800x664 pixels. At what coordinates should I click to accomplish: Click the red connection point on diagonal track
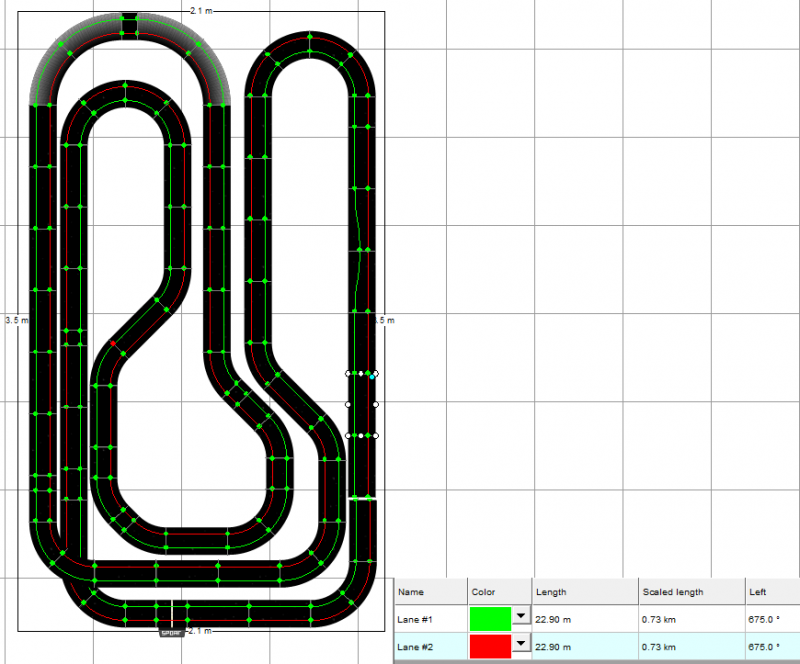(114, 344)
